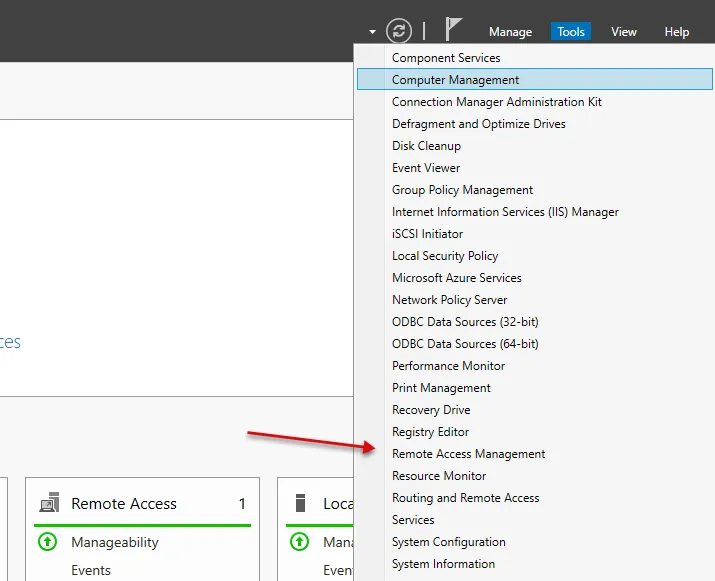
Task: Close the open Tools menu
Action: click(571, 32)
